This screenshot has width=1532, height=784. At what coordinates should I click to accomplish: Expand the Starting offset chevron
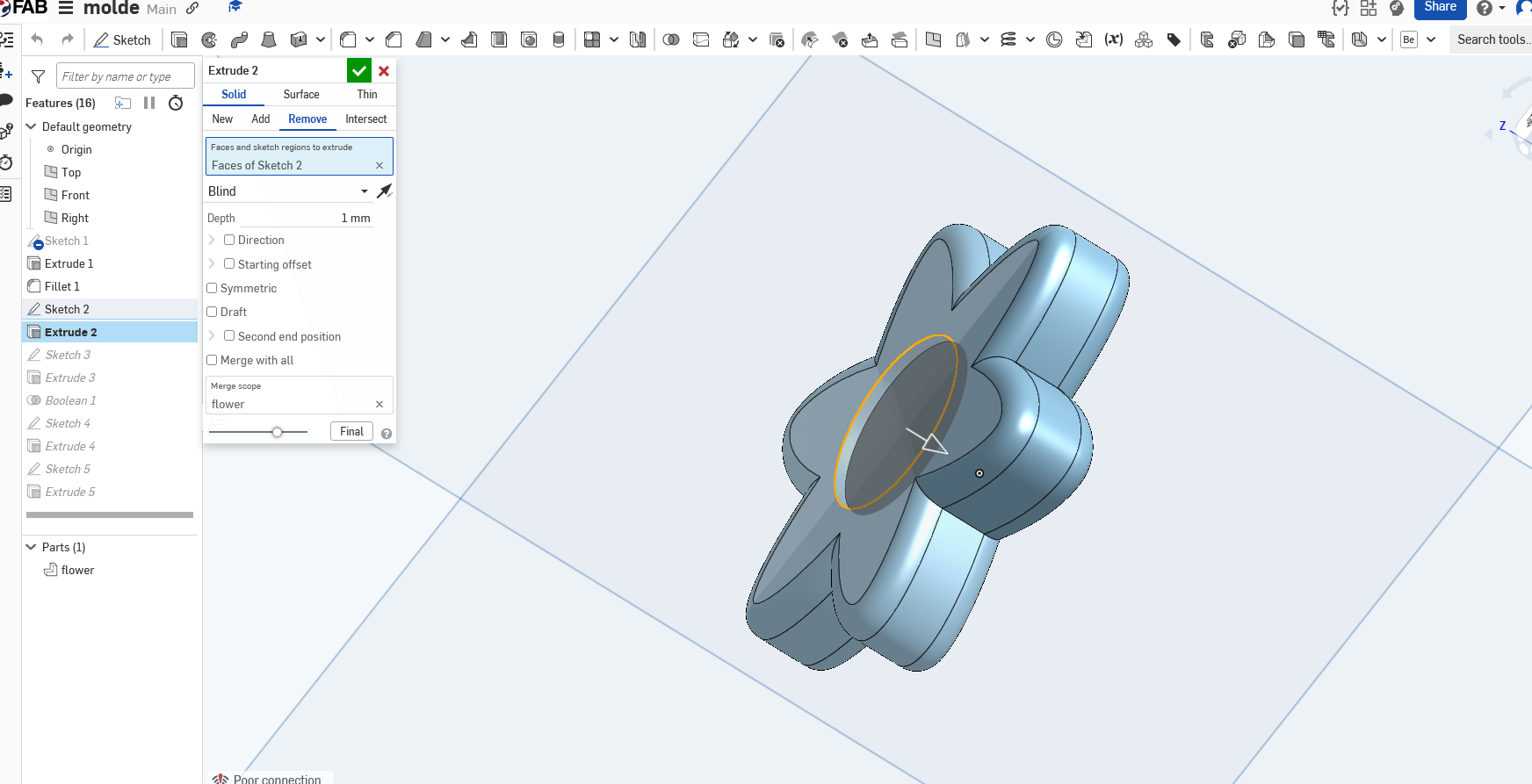pos(212,263)
